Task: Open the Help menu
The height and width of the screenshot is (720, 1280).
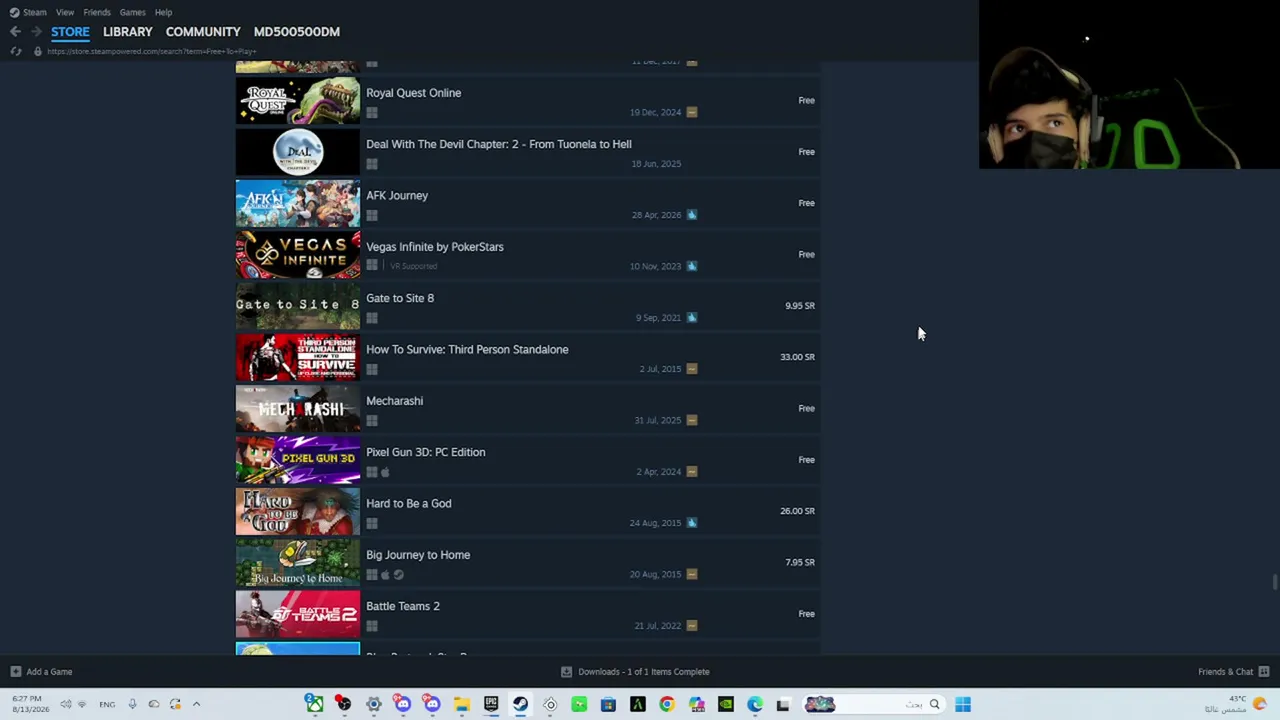Action: pos(163,12)
